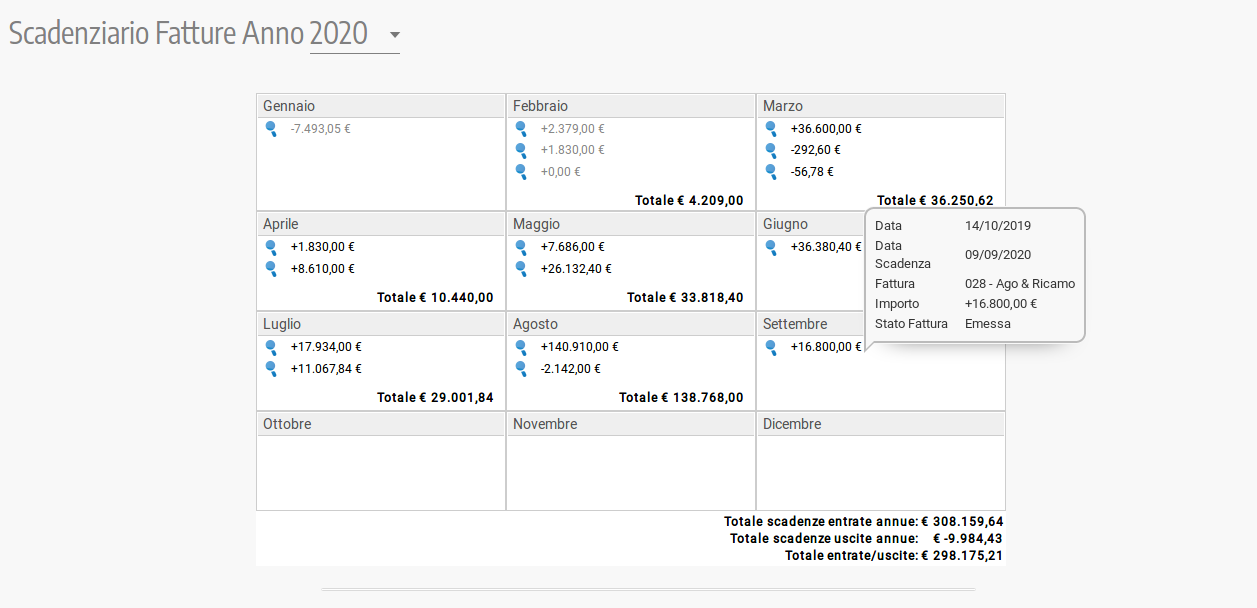This screenshot has height=608, width=1257.
Task: Click magnifier icon next to -2.142,00 €
Action: click(521, 369)
